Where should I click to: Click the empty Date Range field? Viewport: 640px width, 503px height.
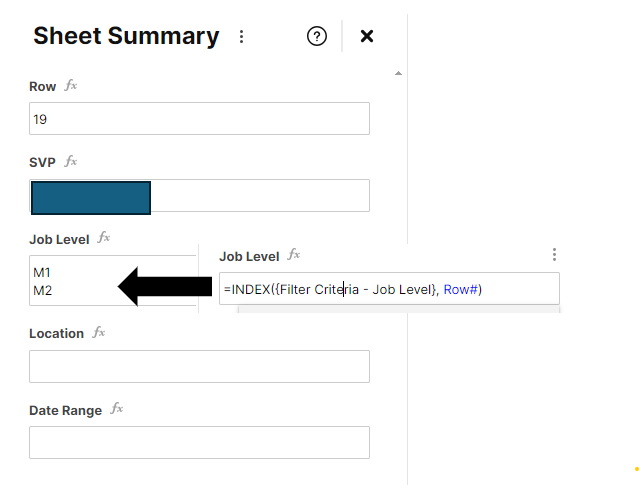(x=199, y=443)
